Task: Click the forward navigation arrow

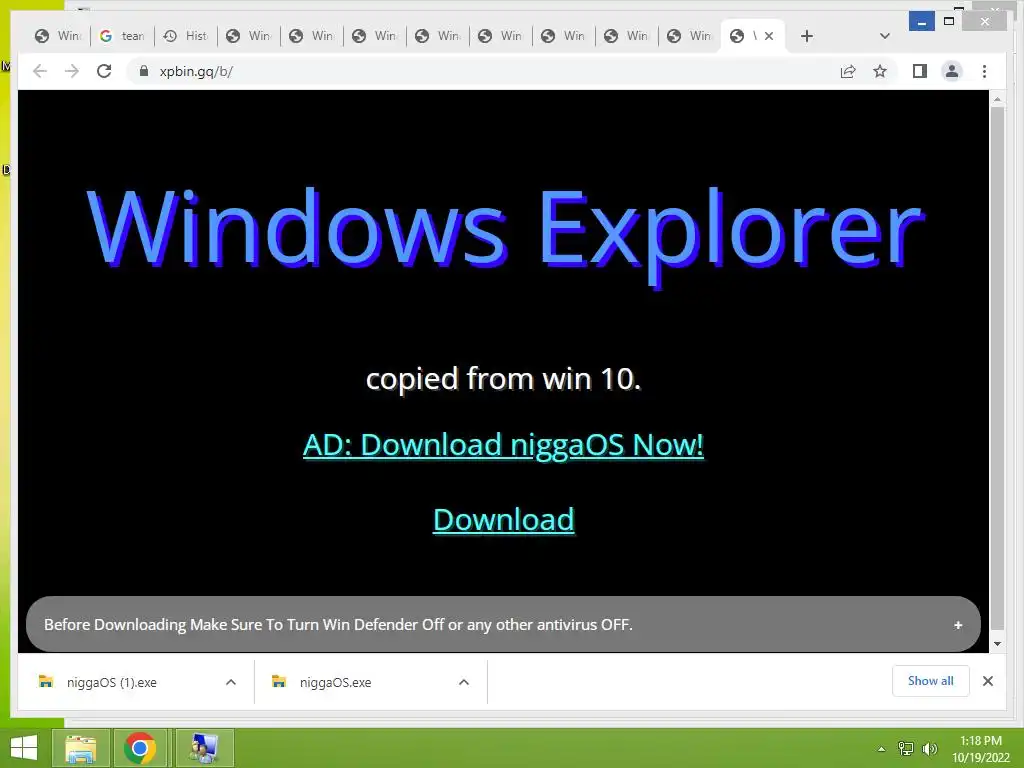Action: click(x=72, y=71)
